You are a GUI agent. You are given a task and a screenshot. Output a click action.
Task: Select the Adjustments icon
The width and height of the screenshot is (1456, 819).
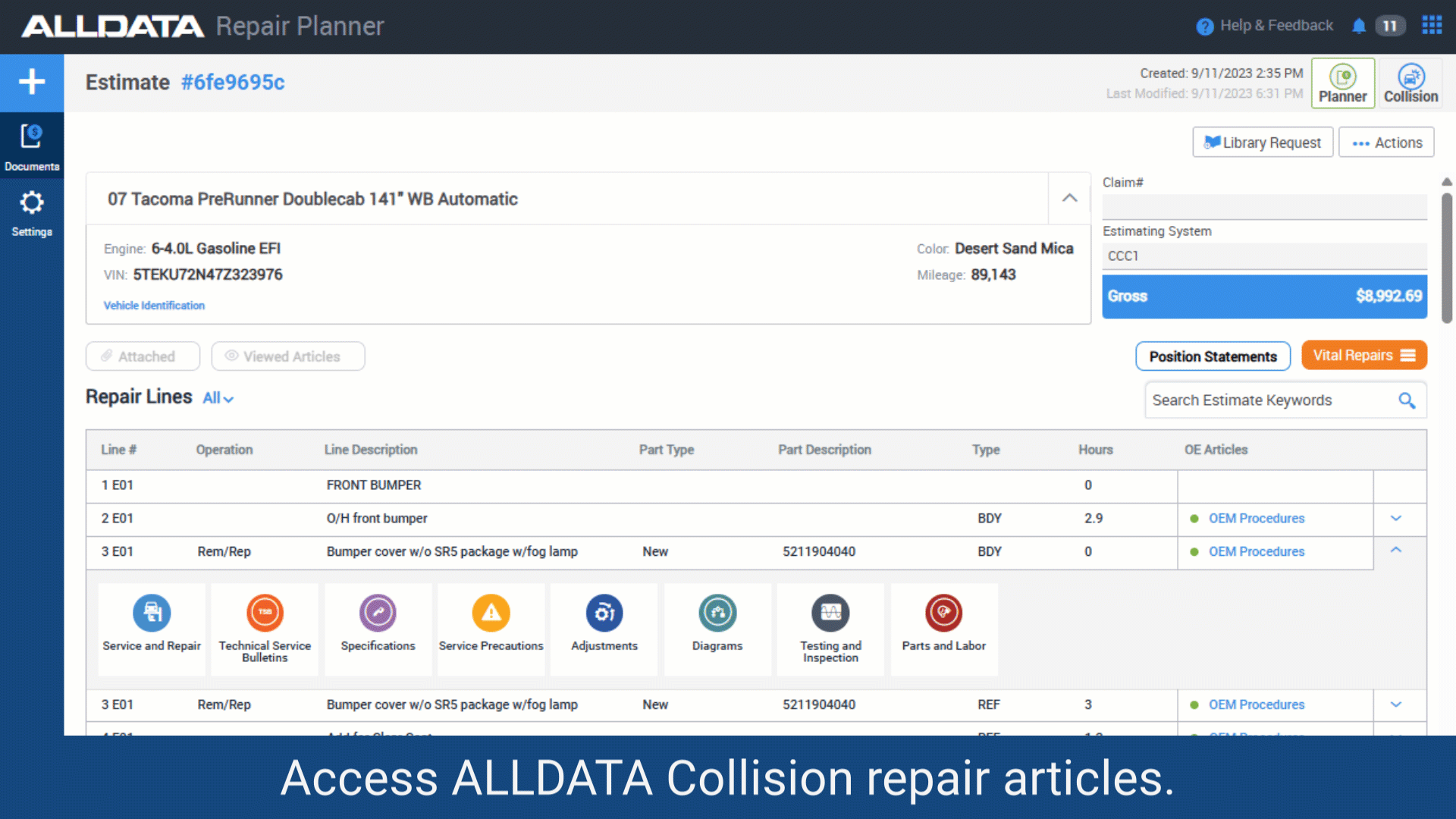pyautogui.click(x=604, y=613)
